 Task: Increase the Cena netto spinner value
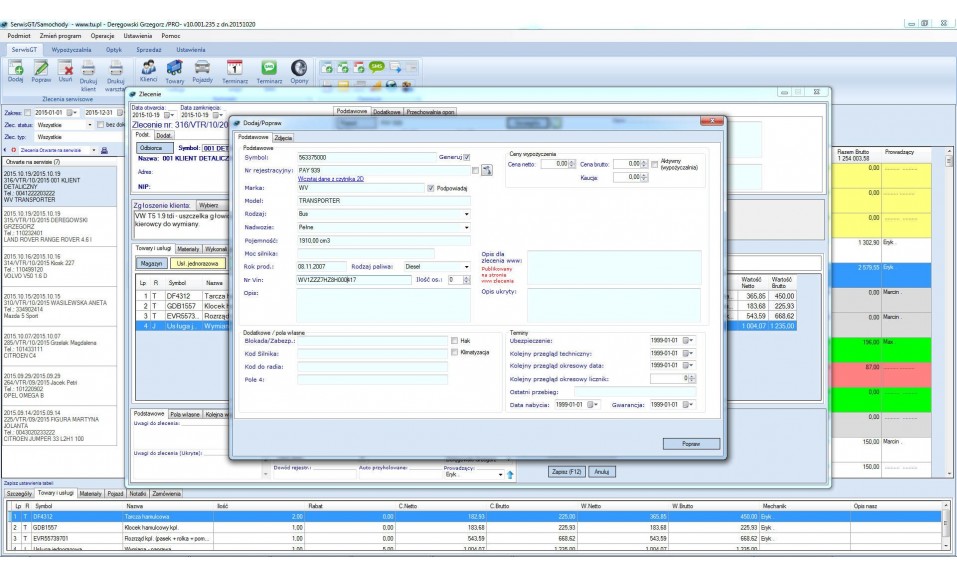573,160
